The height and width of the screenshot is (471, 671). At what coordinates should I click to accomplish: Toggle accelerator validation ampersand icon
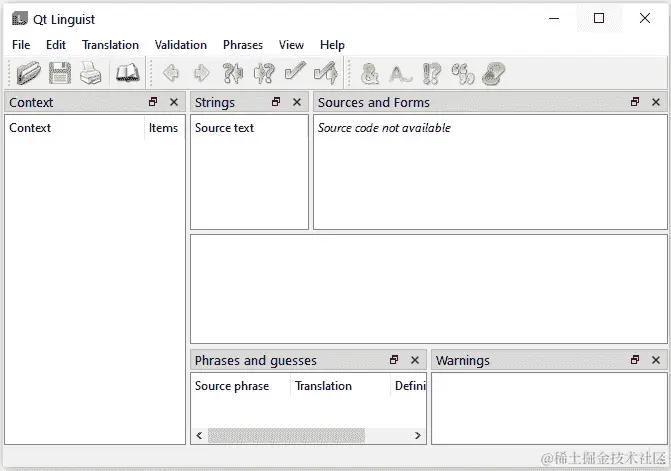pos(370,74)
